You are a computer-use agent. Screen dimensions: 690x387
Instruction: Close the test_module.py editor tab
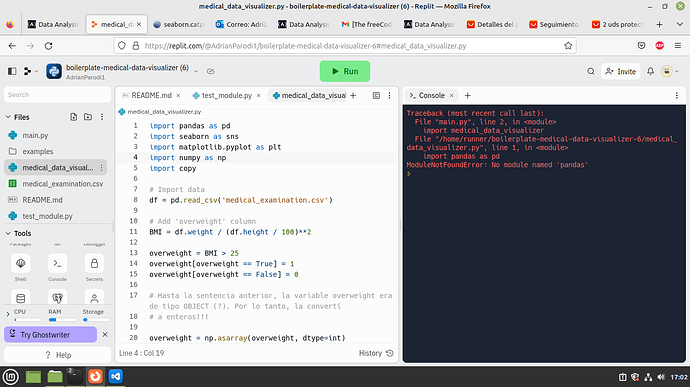coord(259,96)
